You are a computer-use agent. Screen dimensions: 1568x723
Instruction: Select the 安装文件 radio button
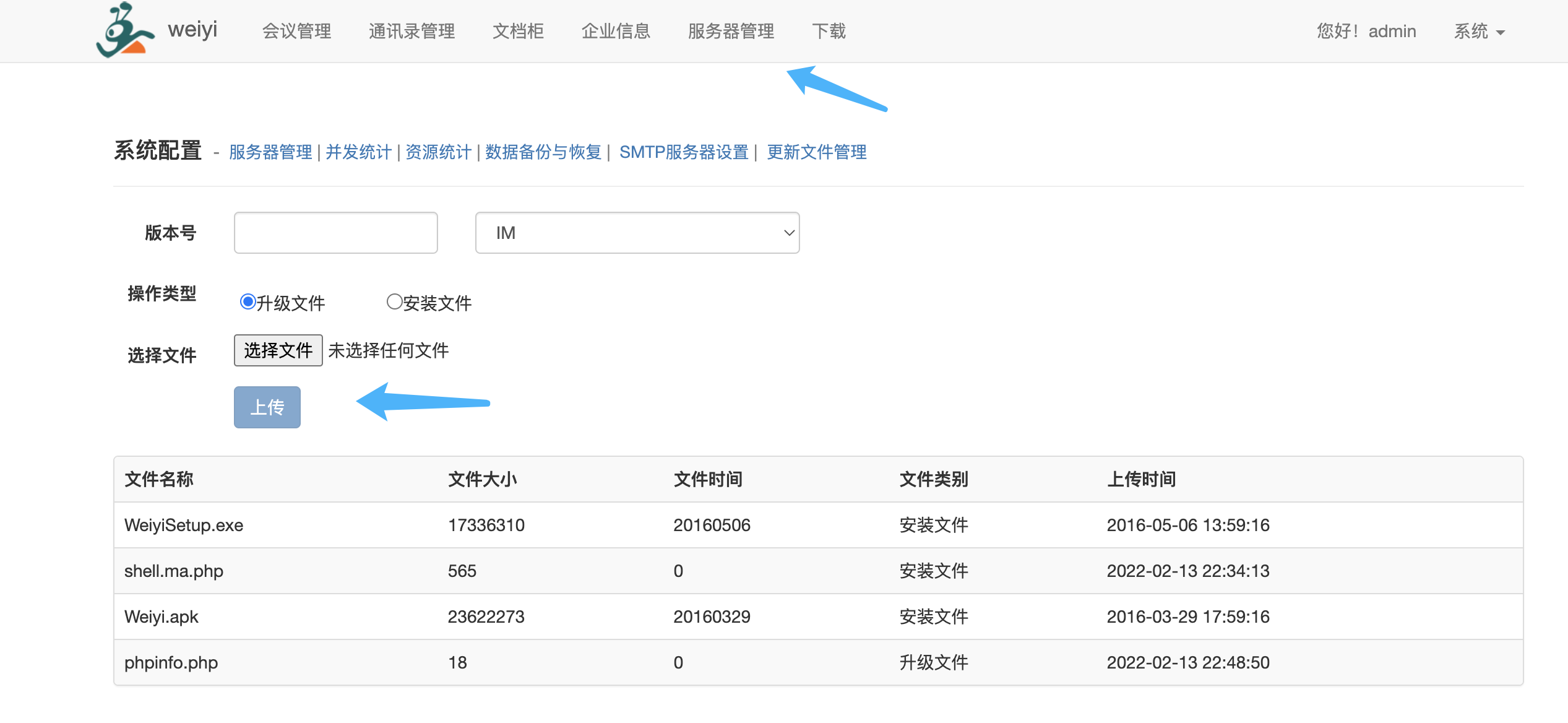coord(394,301)
